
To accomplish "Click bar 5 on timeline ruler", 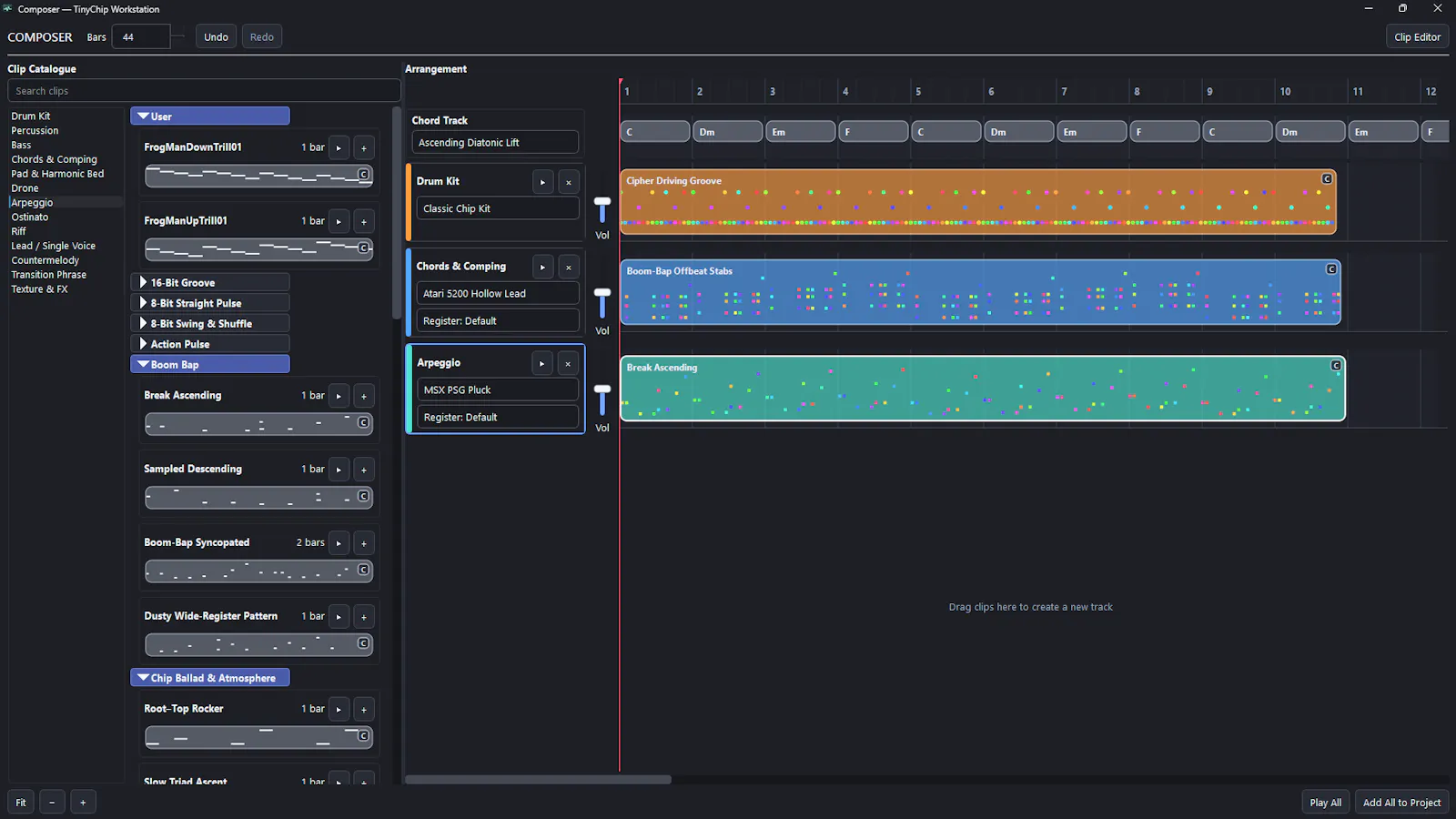I will 918,92.
